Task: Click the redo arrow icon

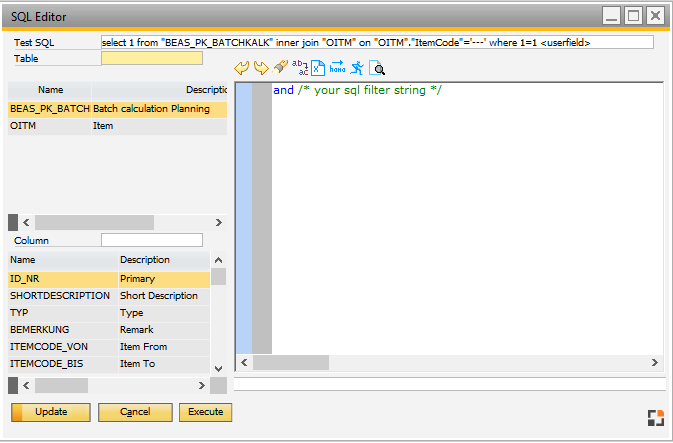Action: pyautogui.click(x=260, y=68)
